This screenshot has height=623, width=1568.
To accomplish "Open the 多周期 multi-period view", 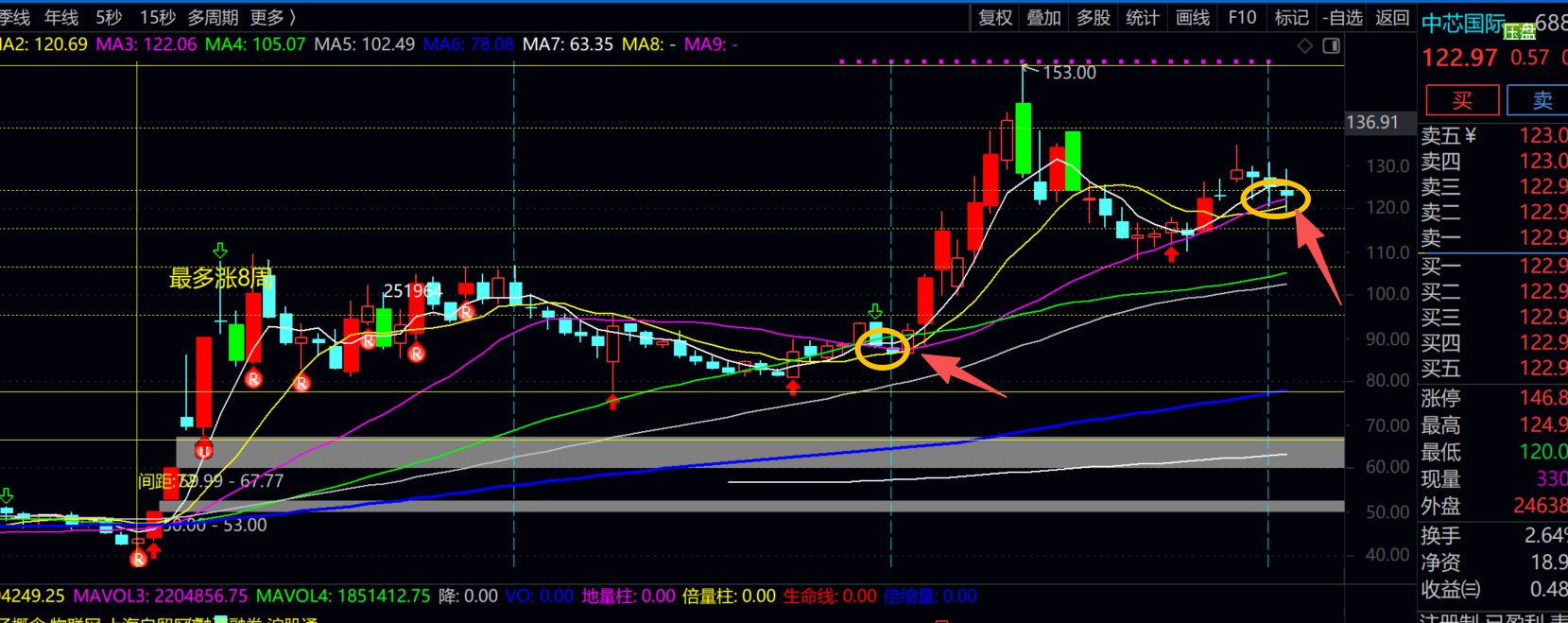I will (x=211, y=17).
